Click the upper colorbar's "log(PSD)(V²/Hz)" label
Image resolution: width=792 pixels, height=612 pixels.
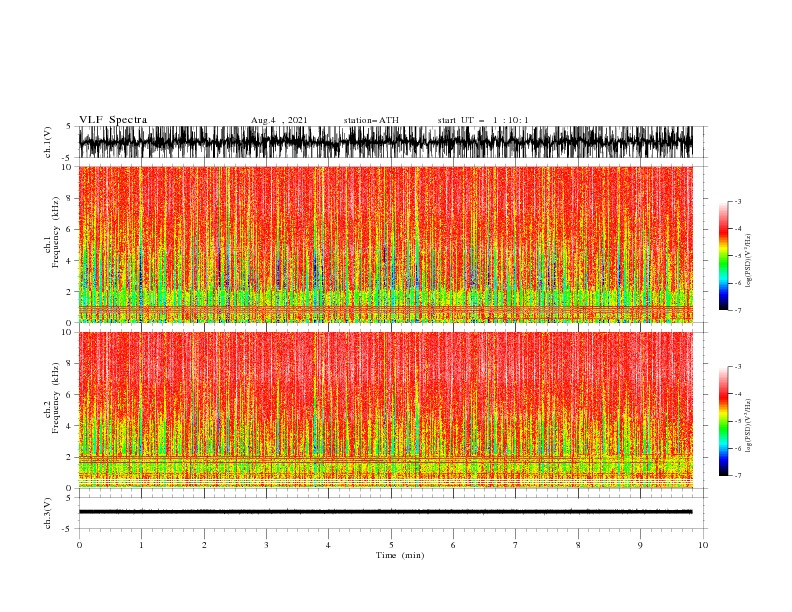pos(748,261)
